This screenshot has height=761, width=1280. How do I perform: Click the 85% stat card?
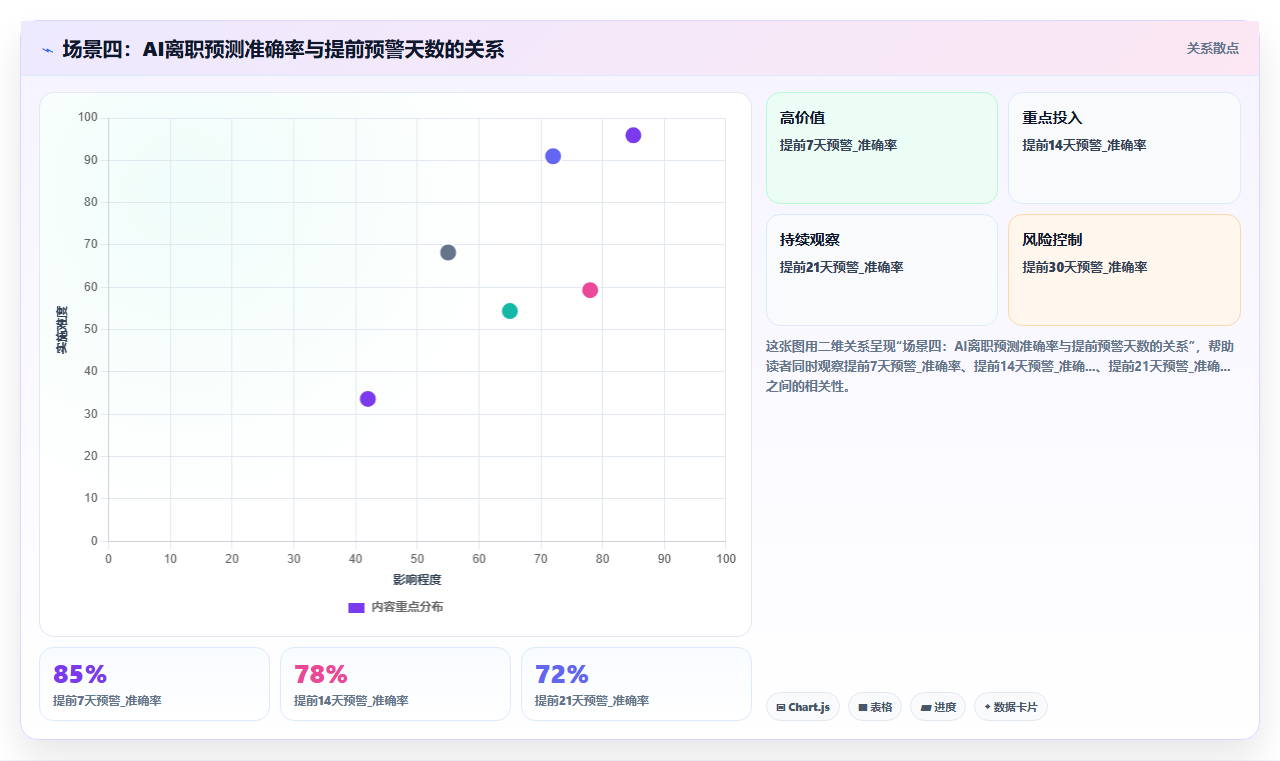[154, 684]
